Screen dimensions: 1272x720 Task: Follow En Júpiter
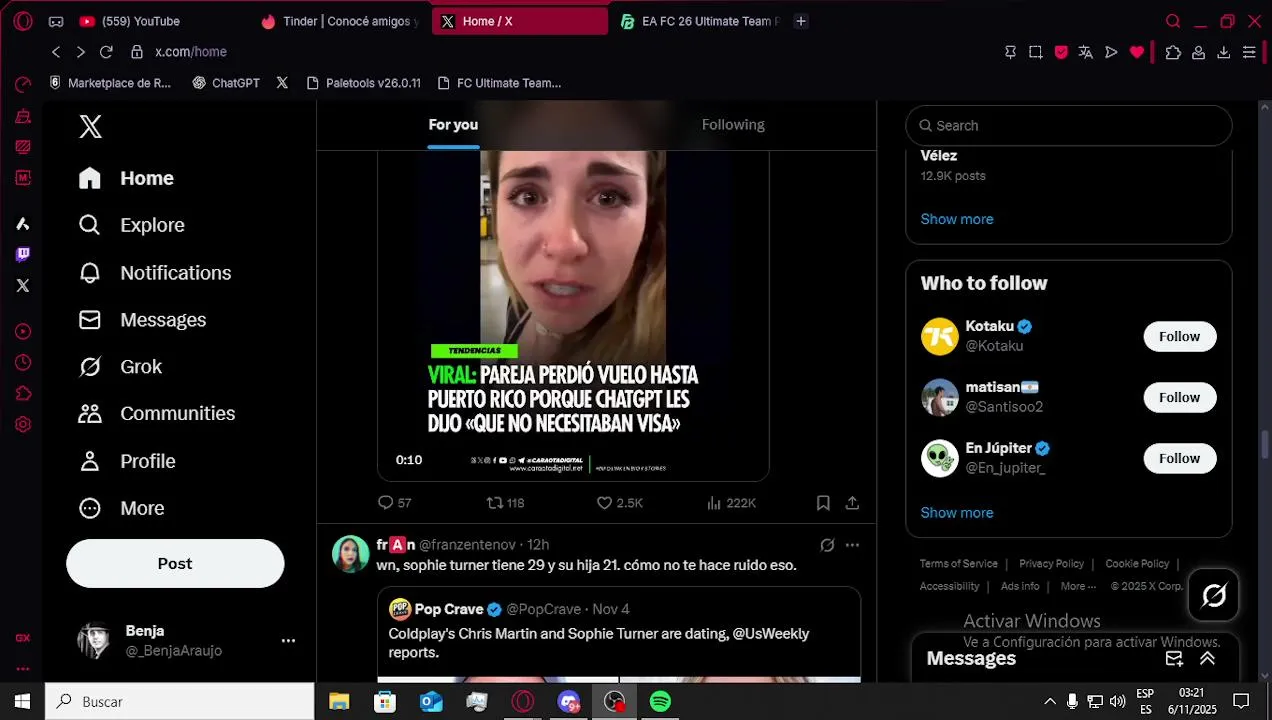(1180, 458)
